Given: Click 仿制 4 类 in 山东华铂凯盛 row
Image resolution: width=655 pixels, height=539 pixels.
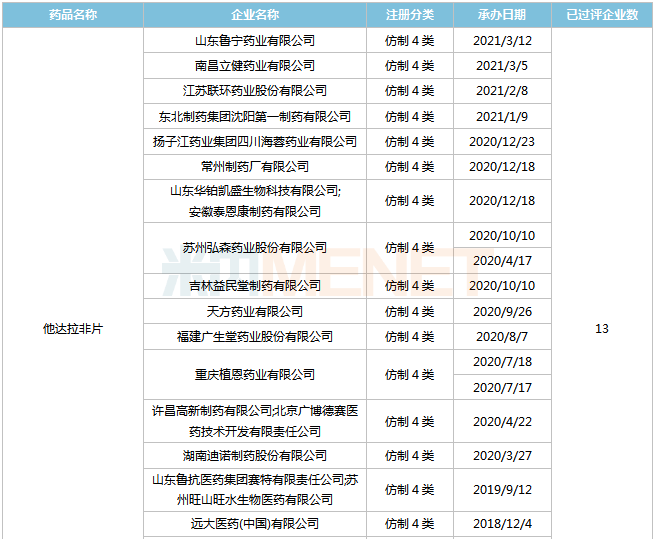Looking at the screenshot, I should tap(410, 201).
